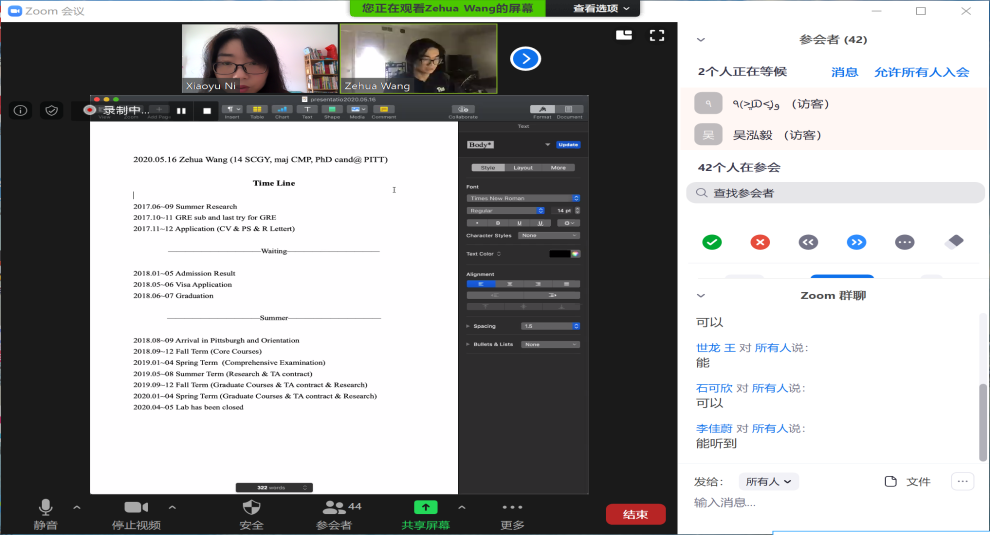The width and height of the screenshot is (990, 535).
Task: Collapse the Zoom 群聊 panel chevron
Action: tap(701, 296)
